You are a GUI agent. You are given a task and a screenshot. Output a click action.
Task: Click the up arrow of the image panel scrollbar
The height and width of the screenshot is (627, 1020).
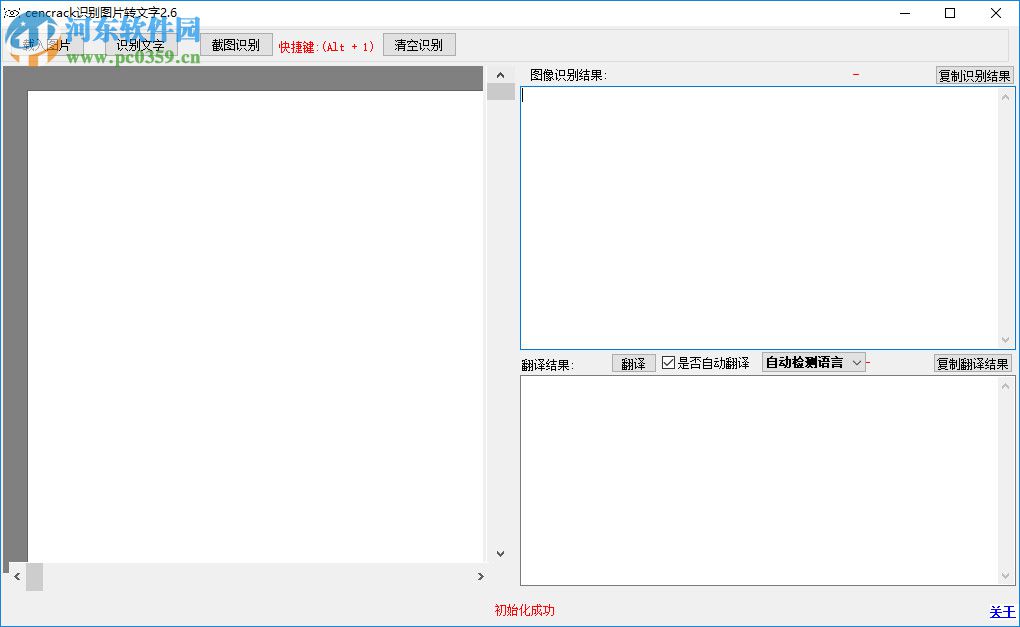[500, 73]
